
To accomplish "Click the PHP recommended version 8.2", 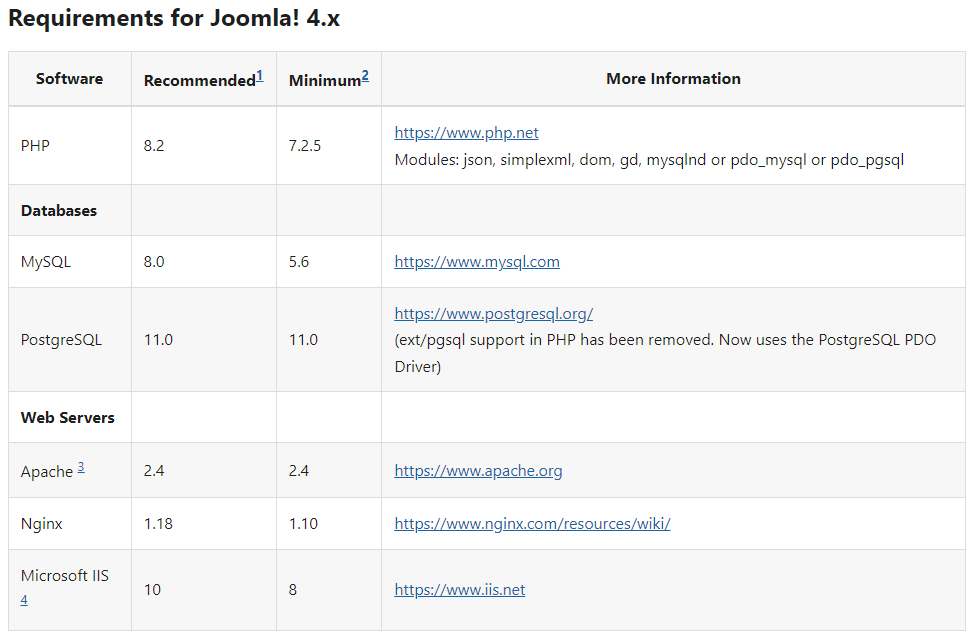I will pos(153,146).
